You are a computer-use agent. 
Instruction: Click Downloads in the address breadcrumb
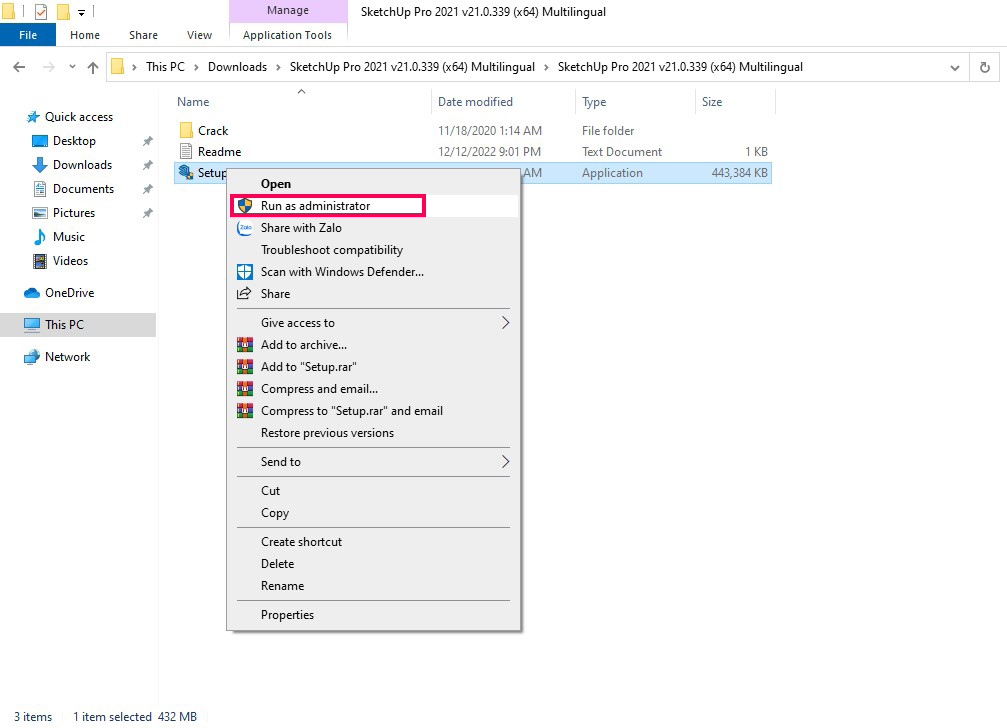(237, 67)
